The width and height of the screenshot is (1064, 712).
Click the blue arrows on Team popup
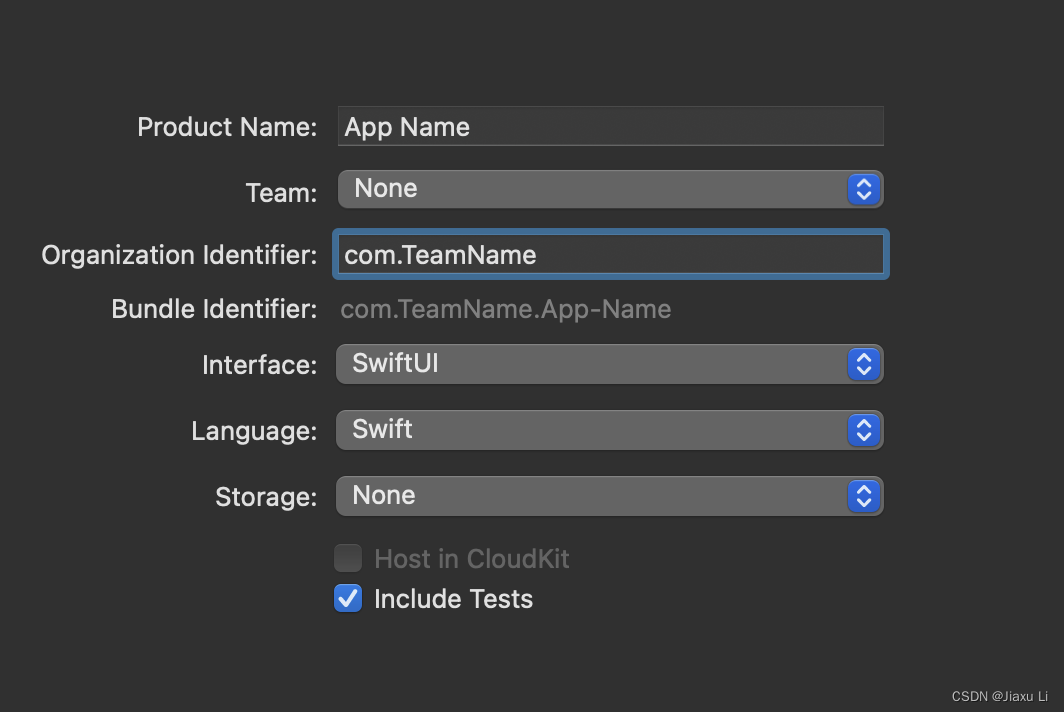(x=863, y=189)
